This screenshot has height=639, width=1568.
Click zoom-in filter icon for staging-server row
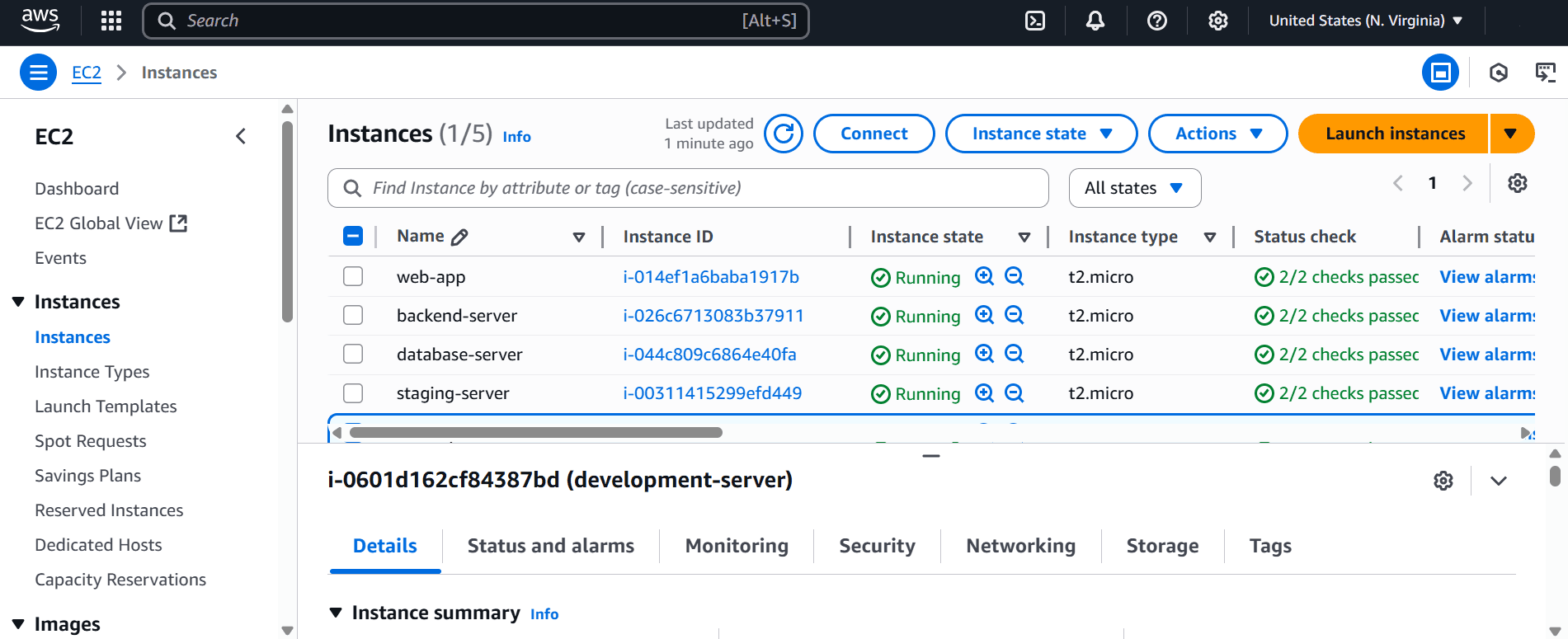click(x=984, y=392)
